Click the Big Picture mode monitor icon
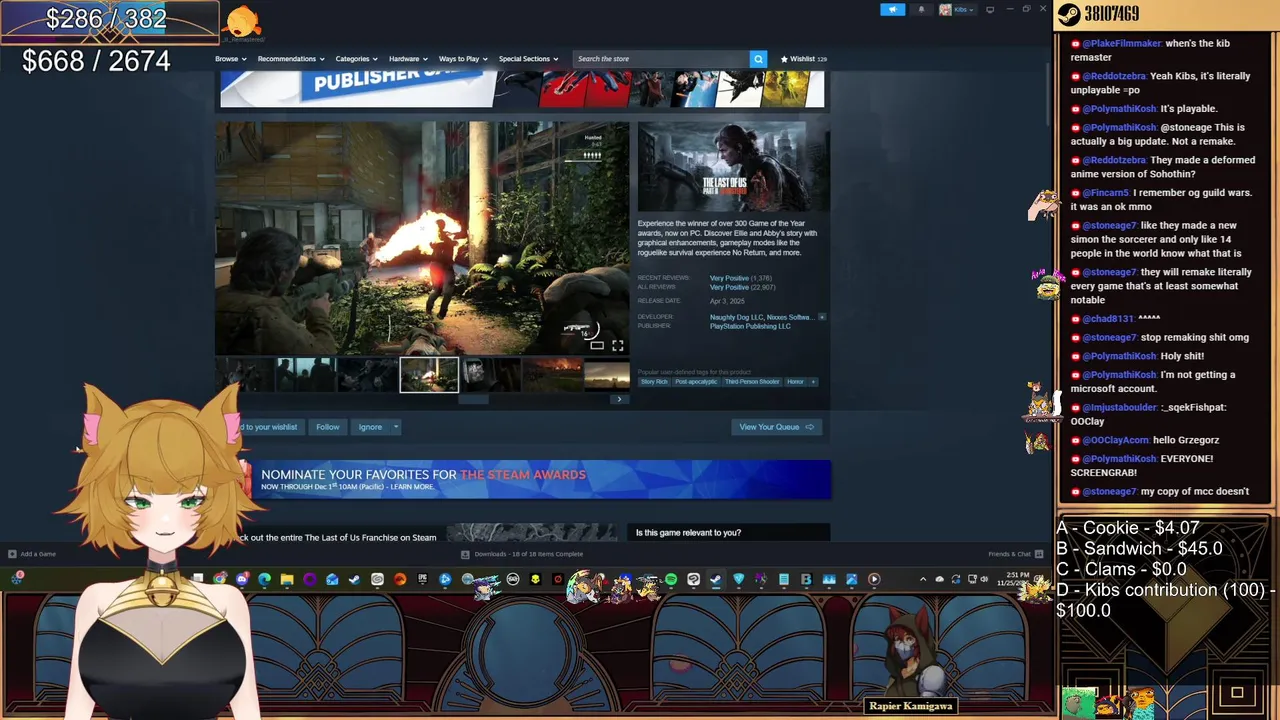 point(990,9)
